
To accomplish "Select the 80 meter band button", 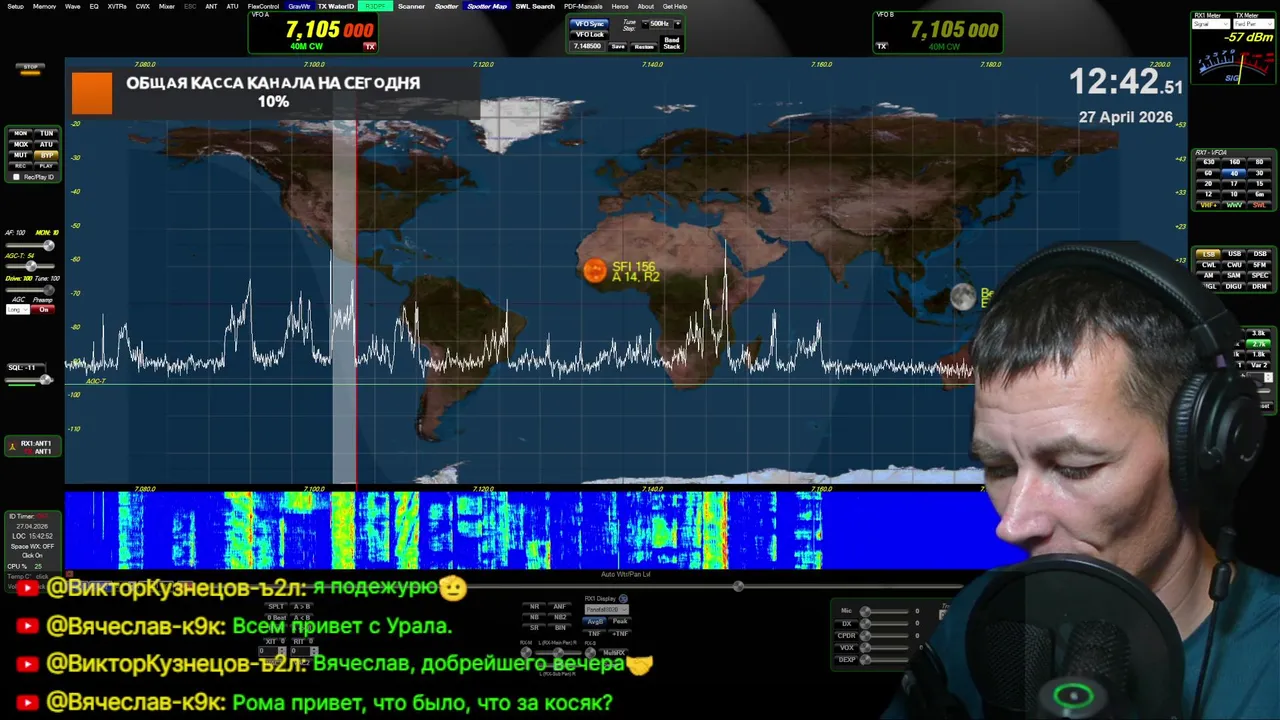I will pyautogui.click(x=1259, y=162).
